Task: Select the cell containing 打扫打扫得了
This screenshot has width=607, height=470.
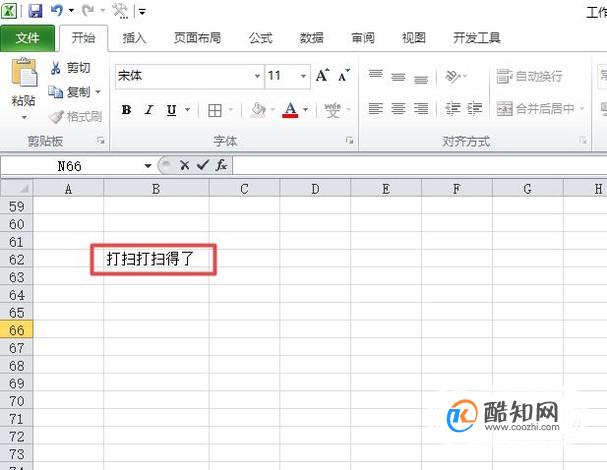Action: (156, 259)
